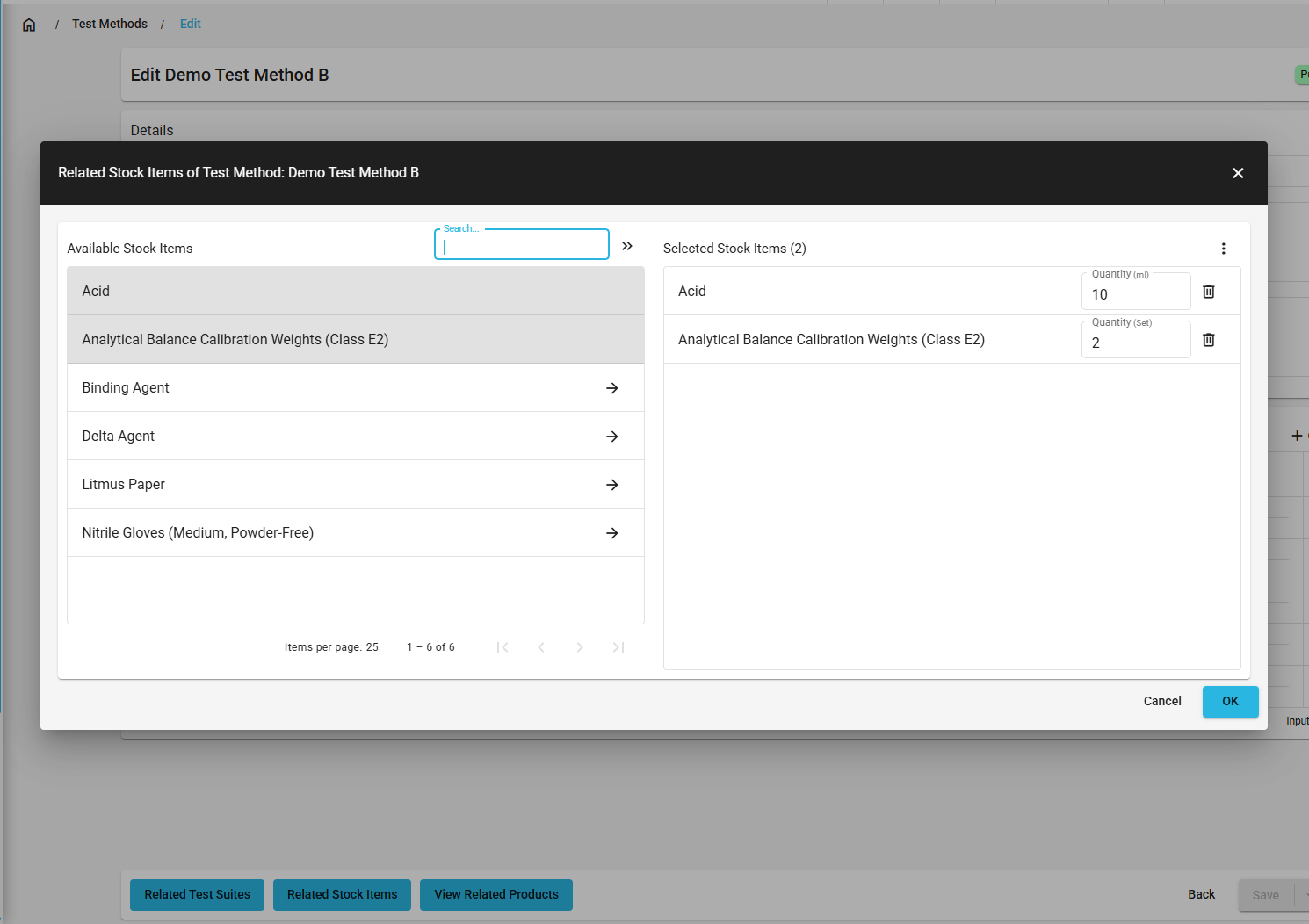Close the Related Stock Items dialog
The height and width of the screenshot is (924, 1309).
(x=1238, y=173)
